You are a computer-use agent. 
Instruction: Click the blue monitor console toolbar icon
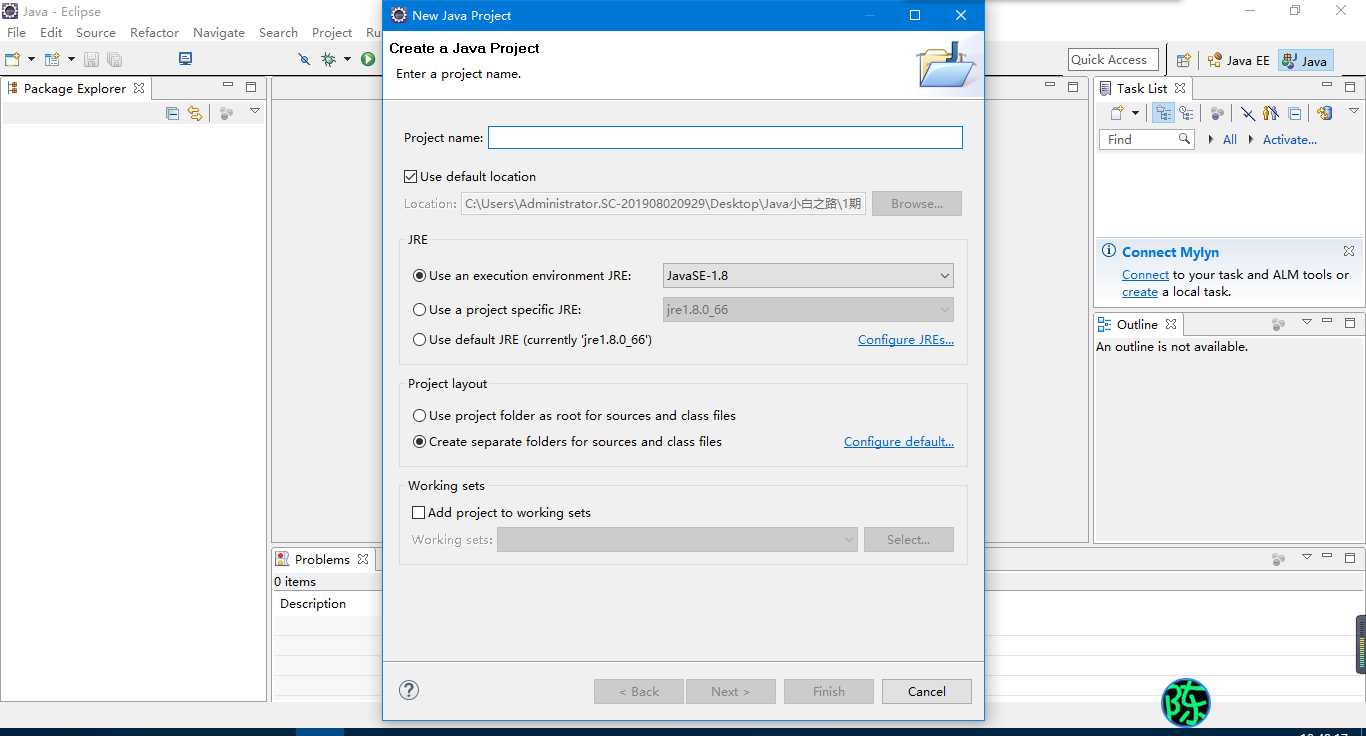click(x=185, y=59)
